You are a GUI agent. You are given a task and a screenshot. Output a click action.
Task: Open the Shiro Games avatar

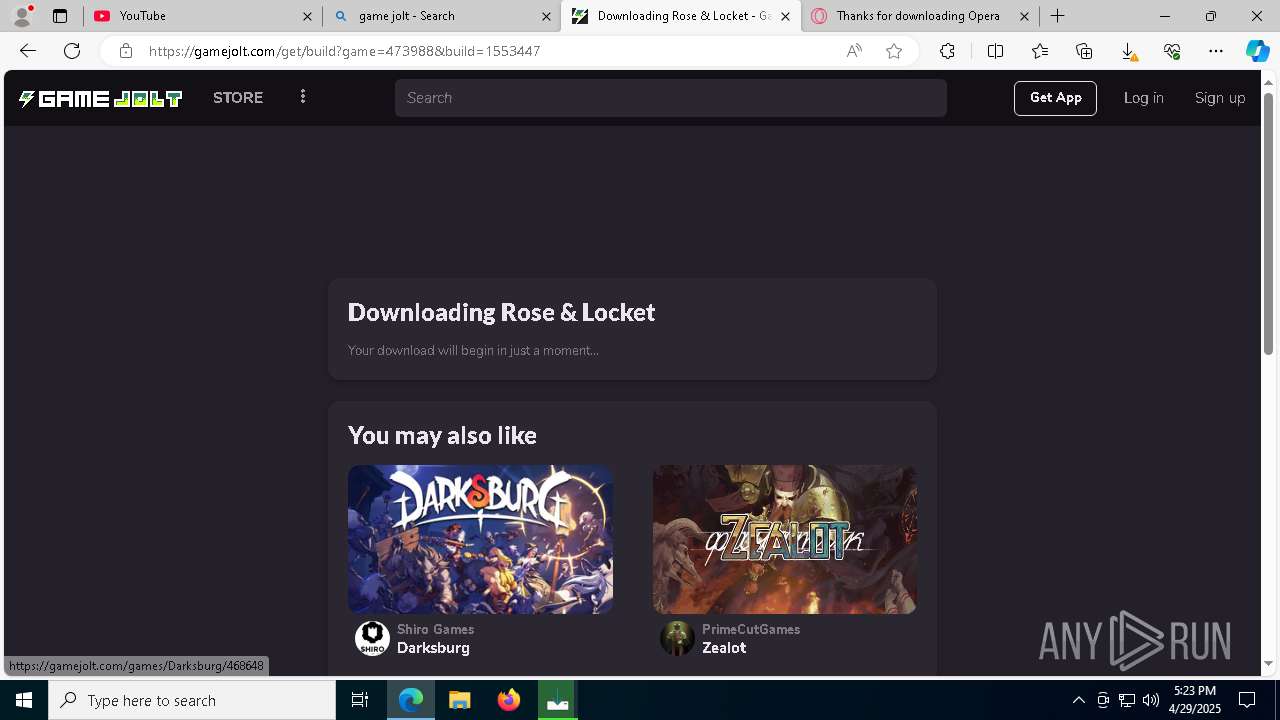click(372, 638)
